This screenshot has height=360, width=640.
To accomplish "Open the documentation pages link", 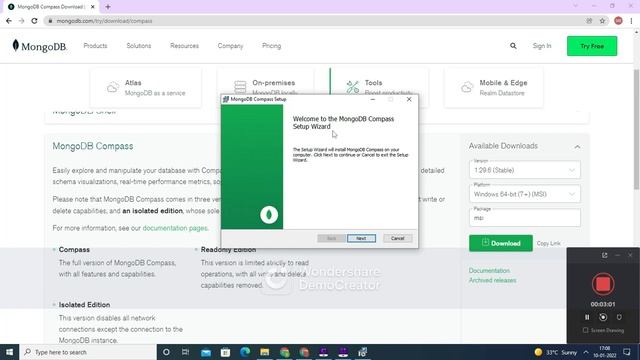I will [x=175, y=228].
